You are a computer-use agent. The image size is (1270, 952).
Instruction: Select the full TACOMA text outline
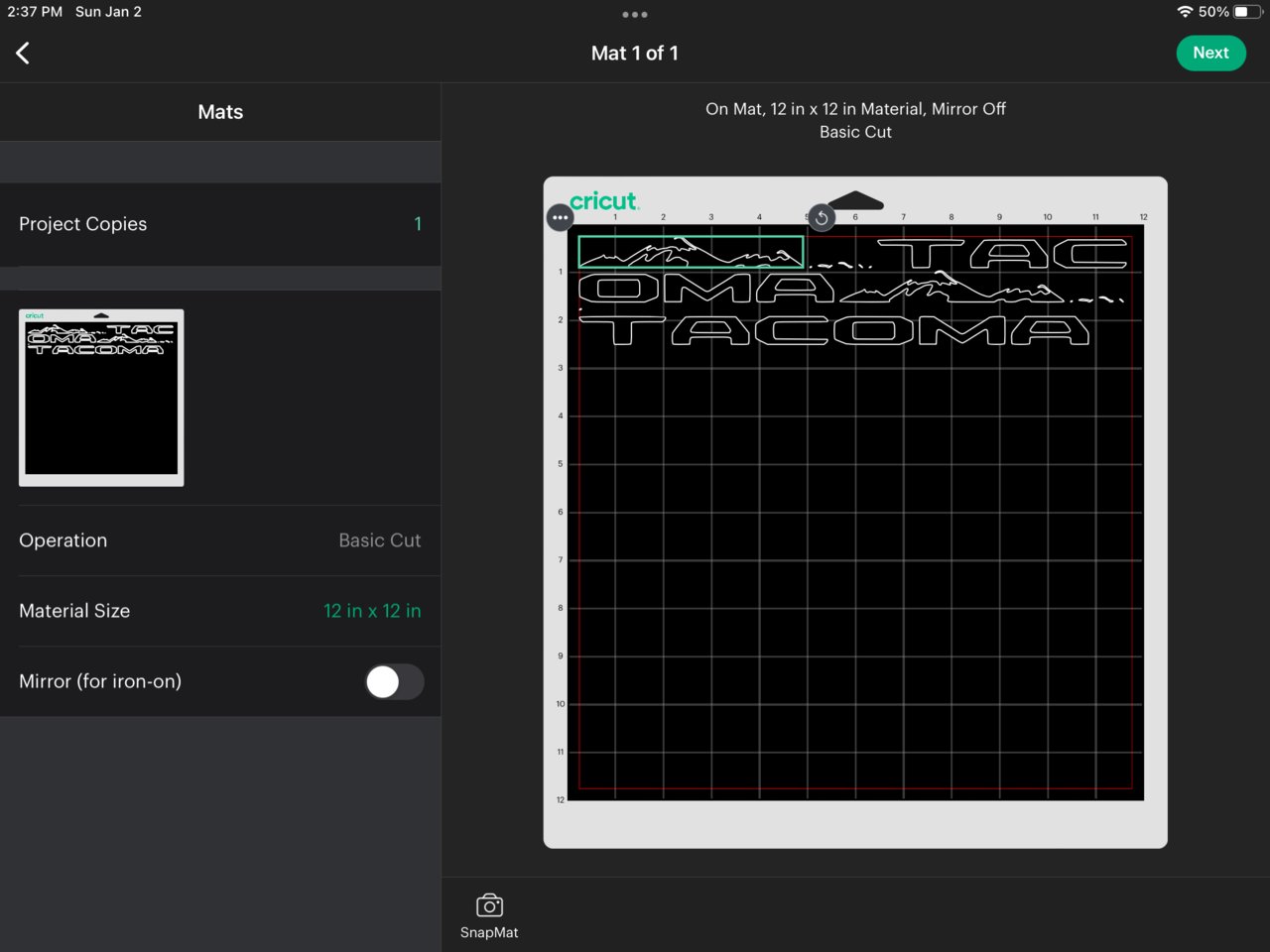tap(834, 330)
